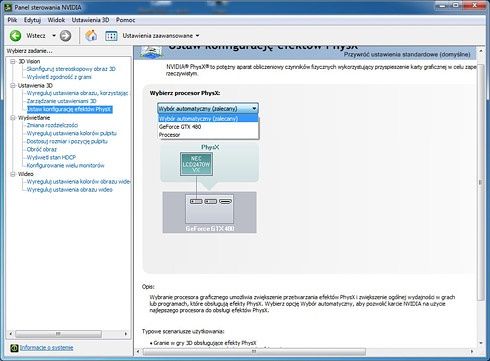Viewport: 490px width, 361px height.
Task: Open Obróć obraz
Action: (x=42, y=149)
